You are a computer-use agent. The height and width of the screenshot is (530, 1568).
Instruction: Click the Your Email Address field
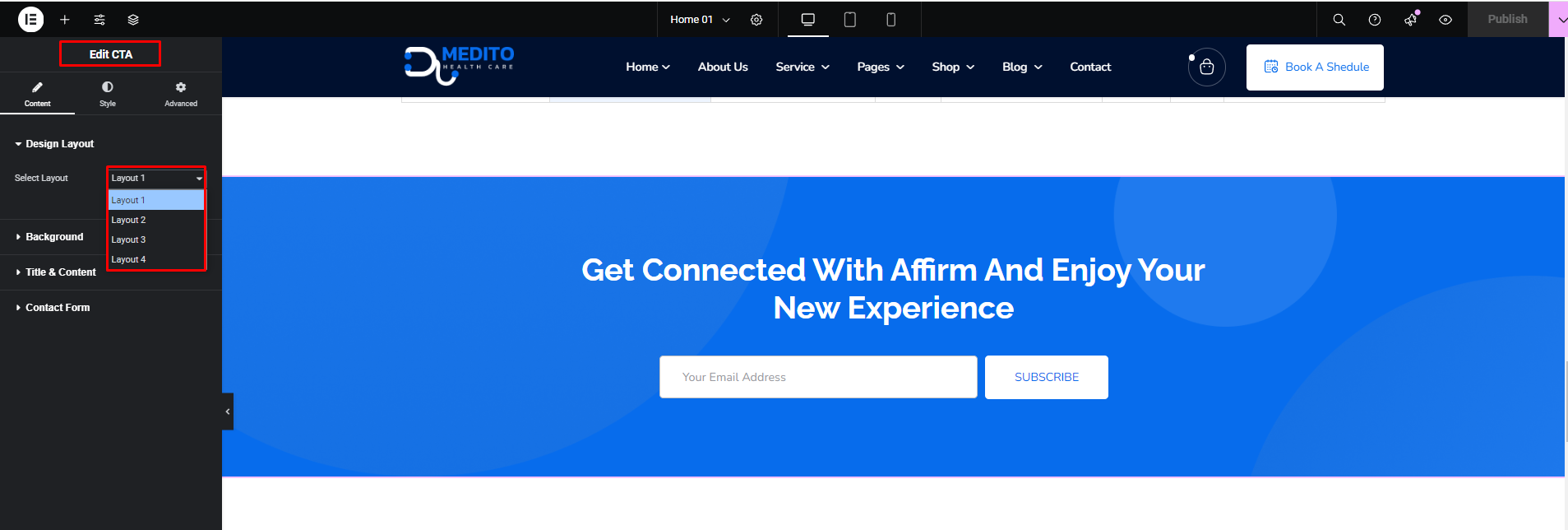pos(817,377)
